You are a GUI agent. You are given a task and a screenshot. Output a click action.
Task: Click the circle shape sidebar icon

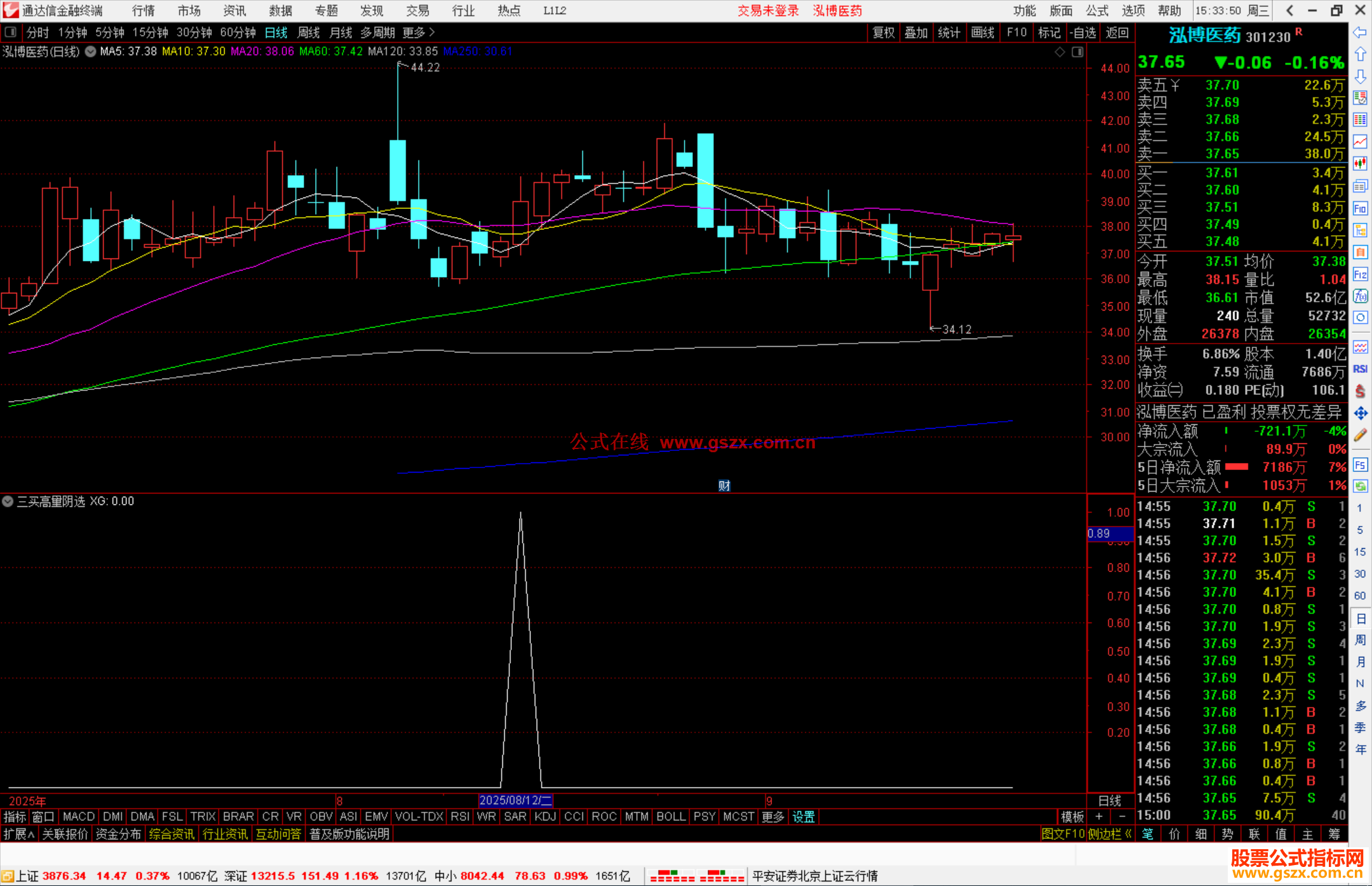pyautogui.click(x=1360, y=318)
